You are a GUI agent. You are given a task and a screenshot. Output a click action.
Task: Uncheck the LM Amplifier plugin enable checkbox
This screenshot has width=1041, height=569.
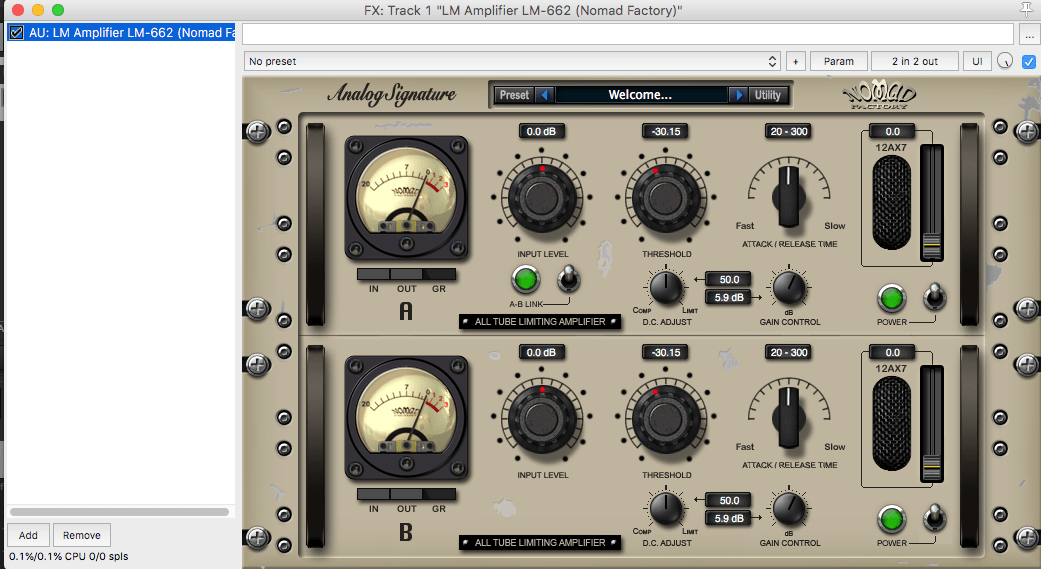coord(17,32)
